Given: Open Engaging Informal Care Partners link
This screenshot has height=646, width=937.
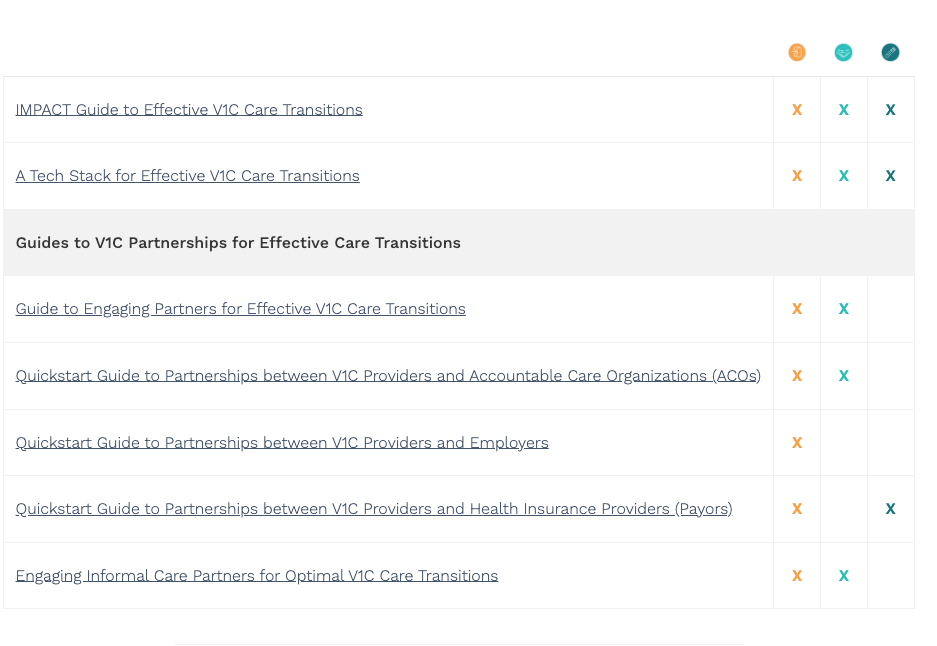Looking at the screenshot, I should point(256,576).
